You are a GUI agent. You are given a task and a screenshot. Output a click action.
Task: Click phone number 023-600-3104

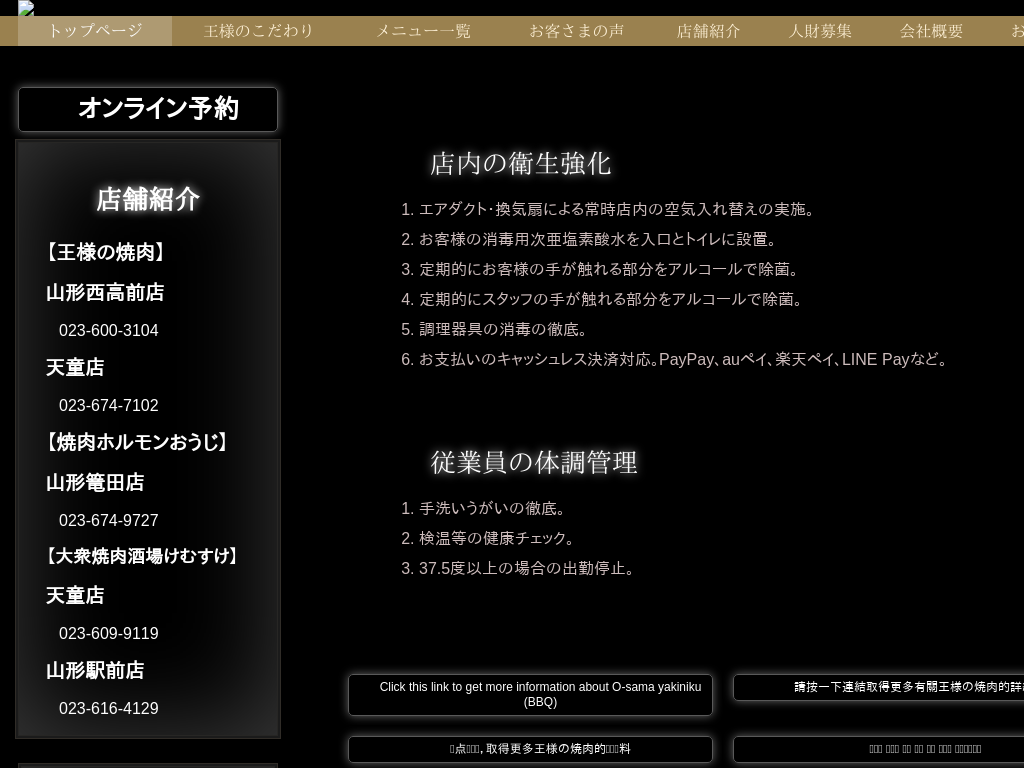pyautogui.click(x=109, y=331)
